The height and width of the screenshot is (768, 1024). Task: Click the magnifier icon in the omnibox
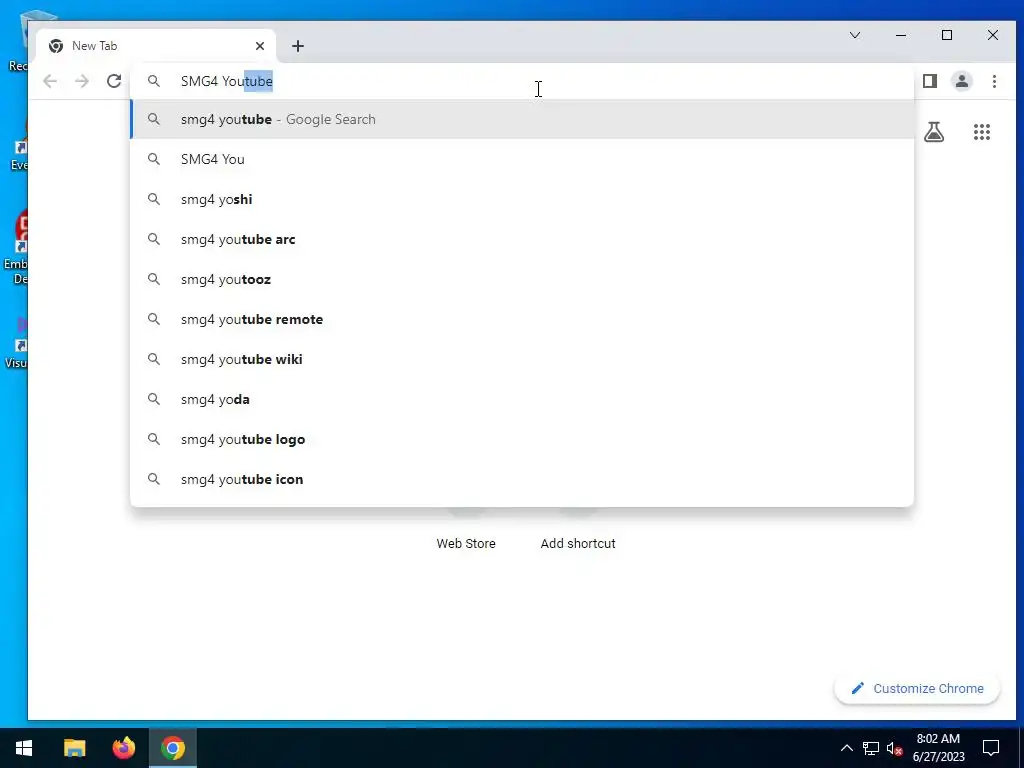coord(153,81)
